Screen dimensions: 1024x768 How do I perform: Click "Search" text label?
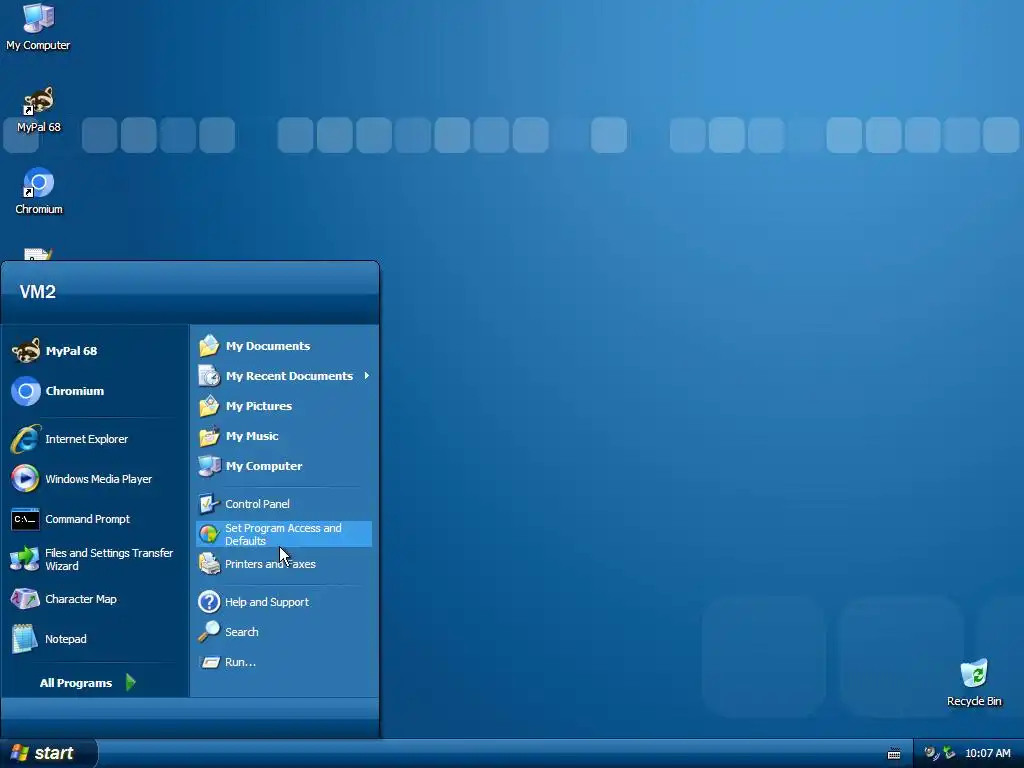(242, 632)
